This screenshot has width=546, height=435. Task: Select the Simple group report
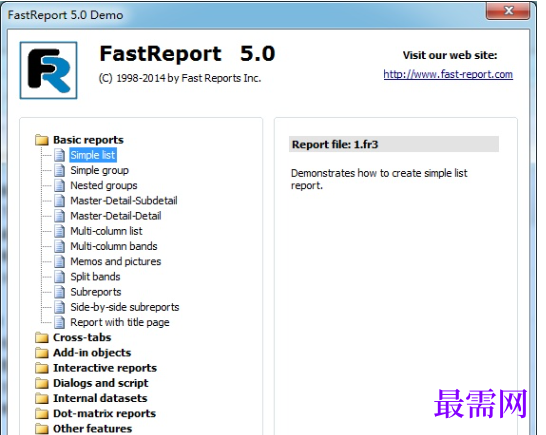click(x=100, y=170)
